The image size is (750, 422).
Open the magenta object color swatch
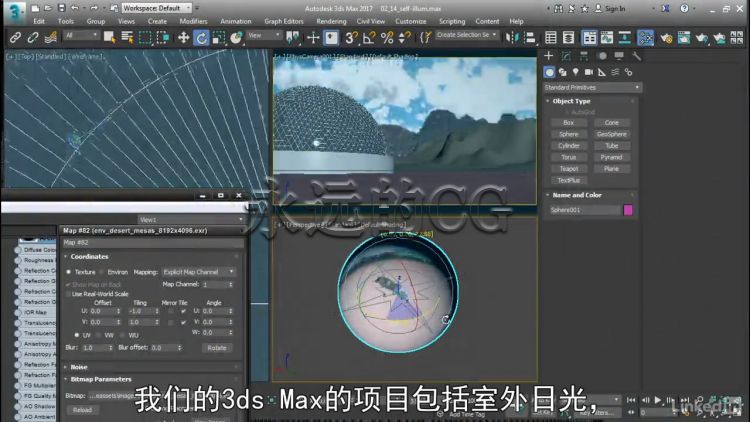[x=628, y=210]
